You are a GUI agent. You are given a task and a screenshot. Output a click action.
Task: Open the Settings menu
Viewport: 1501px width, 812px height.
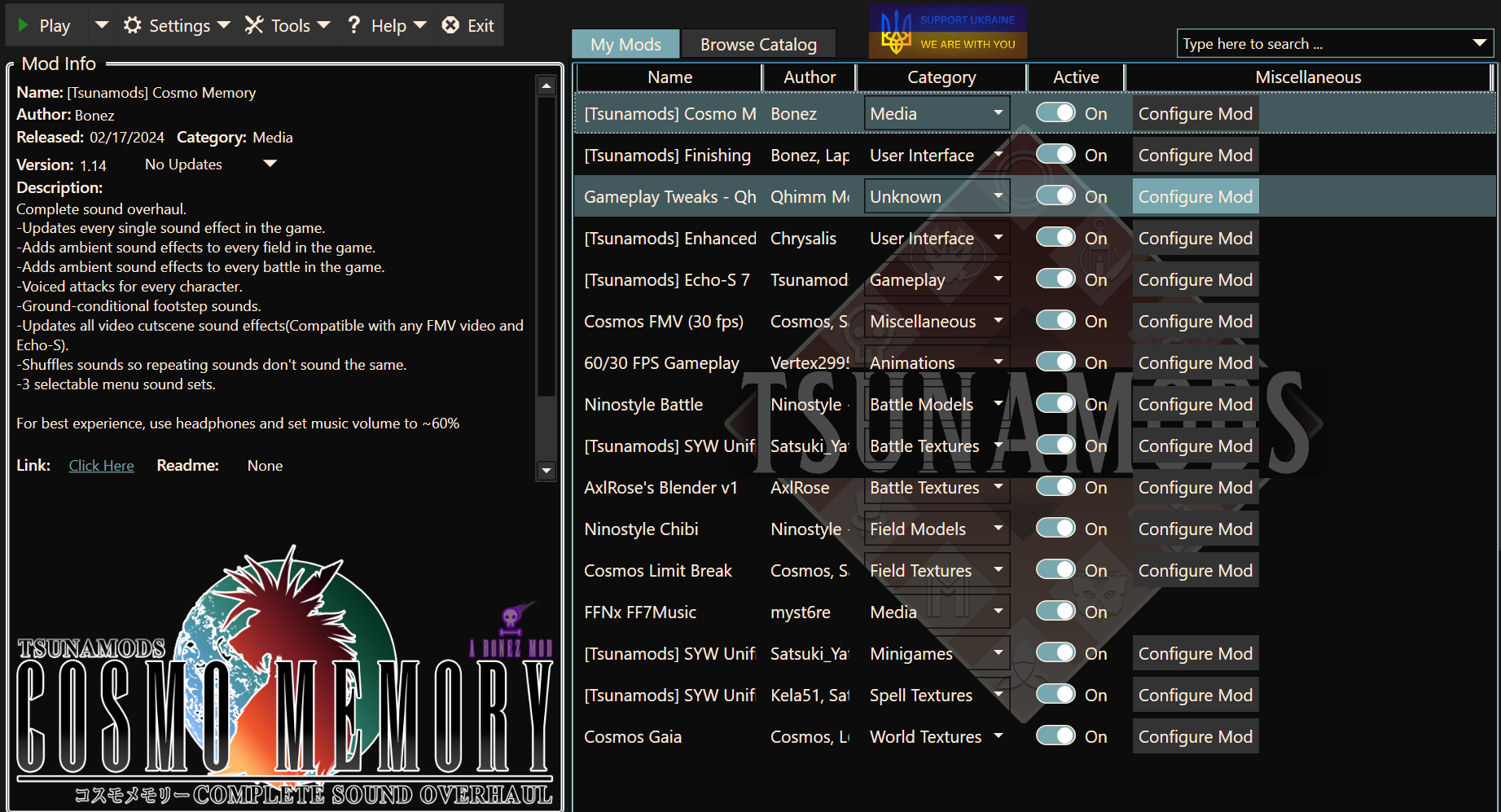click(x=177, y=25)
